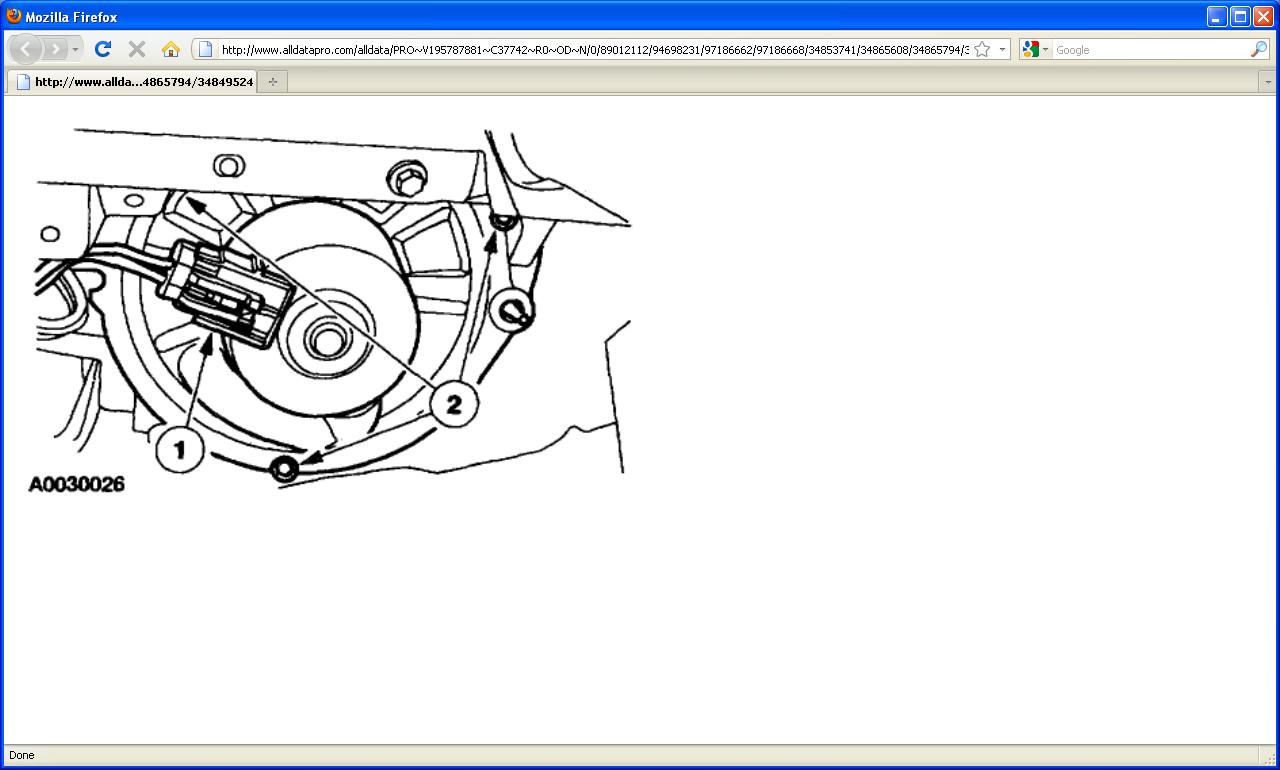This screenshot has height=770, width=1280.
Task: Expand the address bar URL history dropdown
Action: (1002, 49)
